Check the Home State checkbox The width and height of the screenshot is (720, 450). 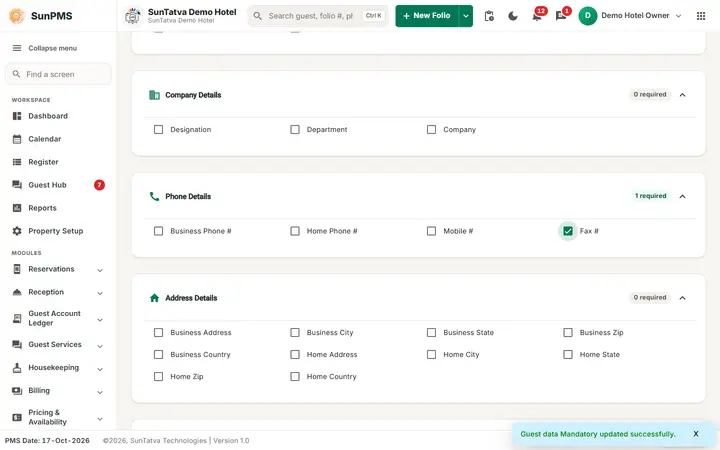(568, 354)
